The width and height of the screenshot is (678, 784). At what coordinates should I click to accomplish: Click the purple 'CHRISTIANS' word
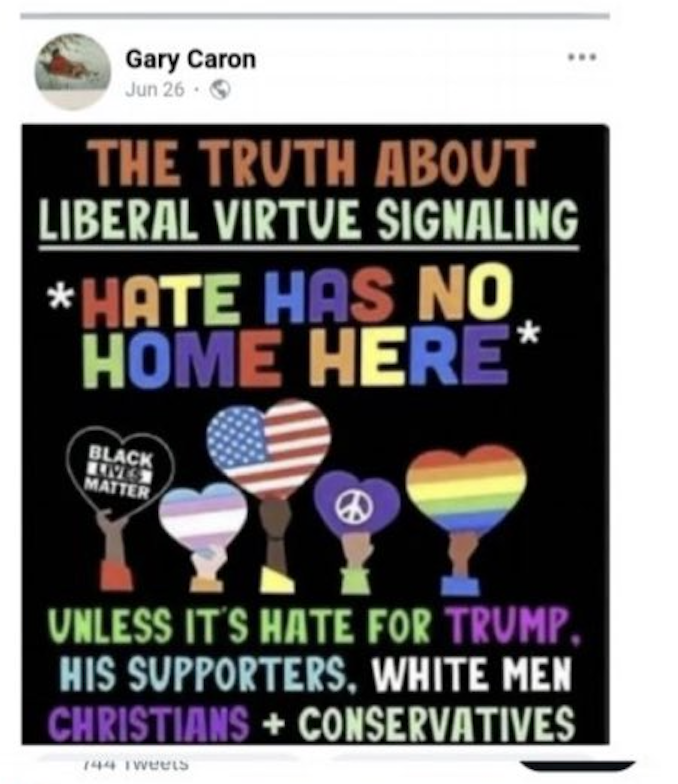click(x=148, y=723)
